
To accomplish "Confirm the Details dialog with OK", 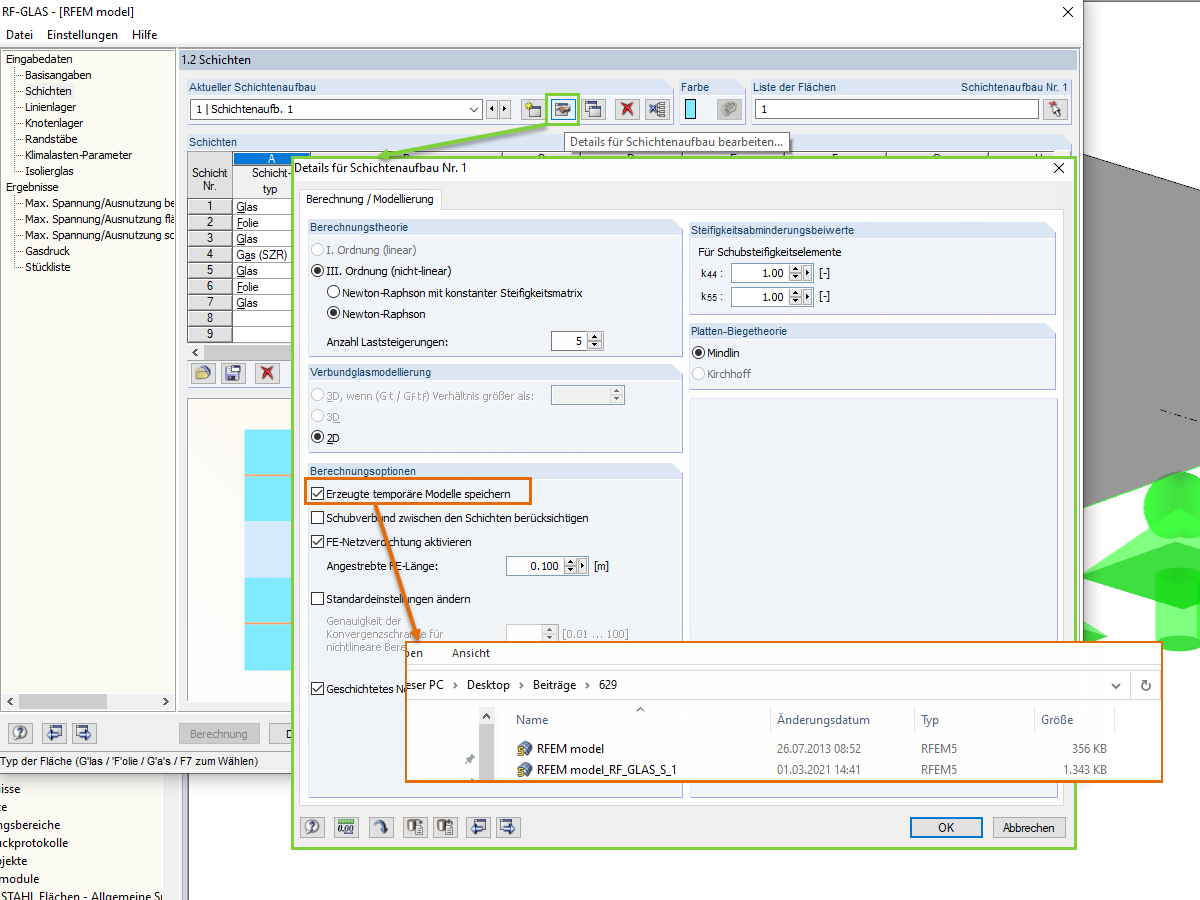I will click(x=946, y=828).
